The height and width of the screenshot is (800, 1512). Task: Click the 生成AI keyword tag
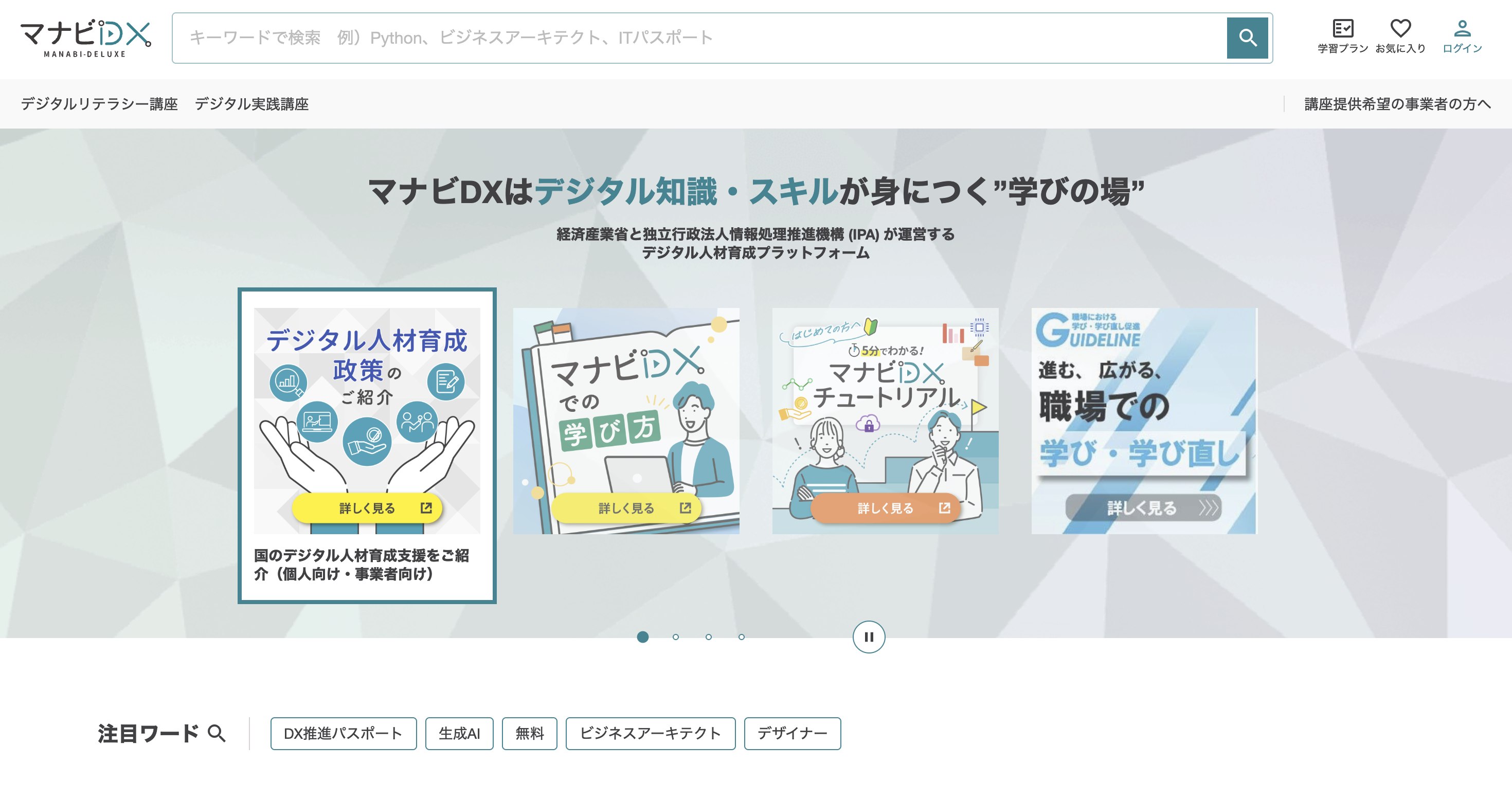[460, 733]
